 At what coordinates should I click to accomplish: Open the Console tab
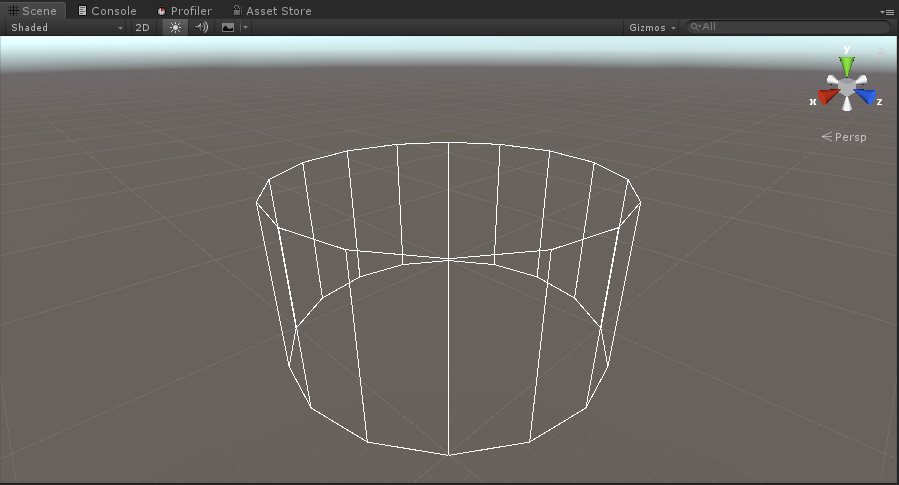pos(107,10)
